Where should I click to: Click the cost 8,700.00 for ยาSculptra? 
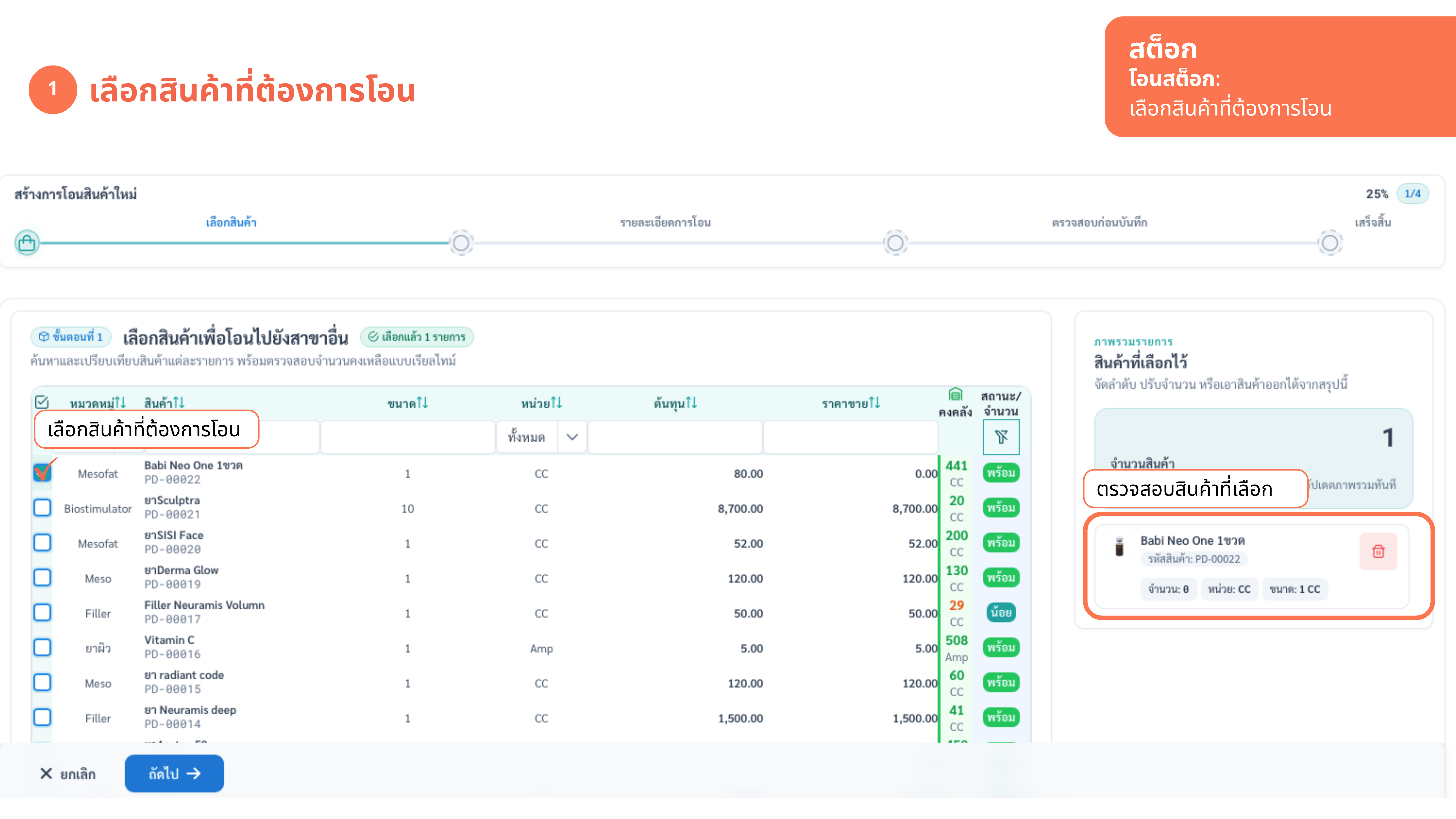coord(740,509)
